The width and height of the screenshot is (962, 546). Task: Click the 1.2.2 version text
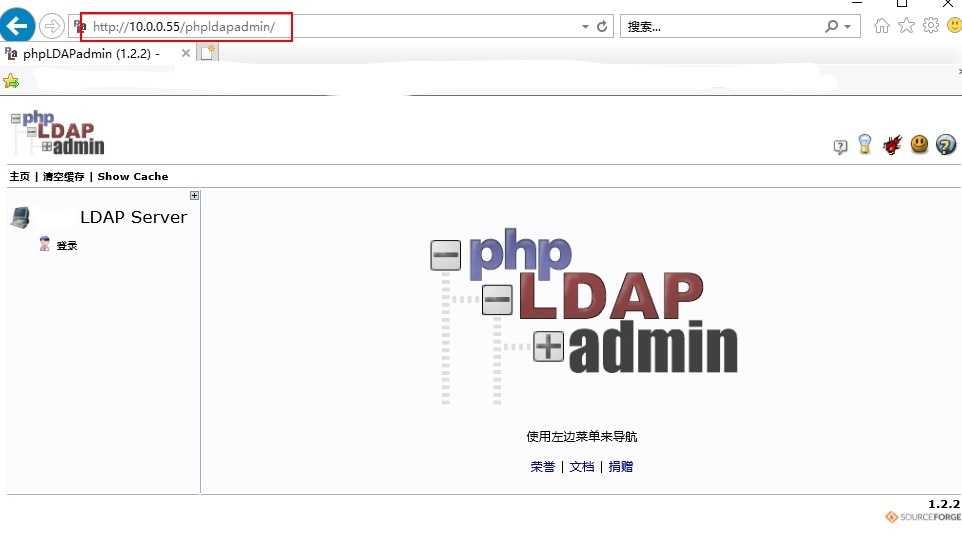point(944,504)
